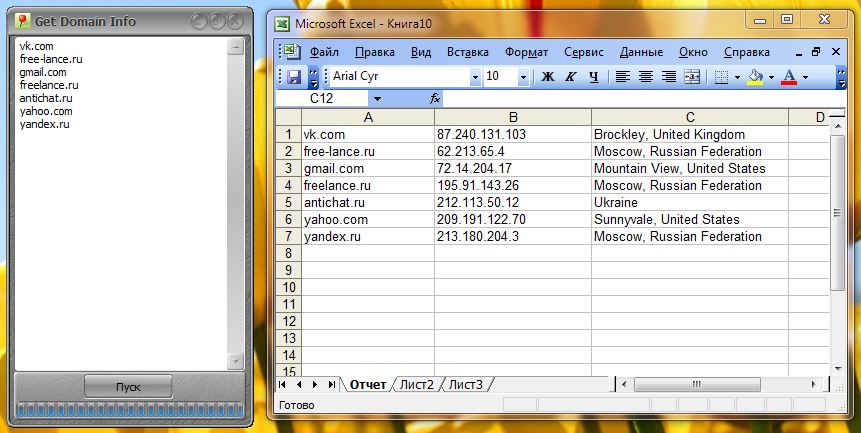Click the Font Color A button
Image resolution: width=861 pixels, height=433 pixels.
click(789, 77)
